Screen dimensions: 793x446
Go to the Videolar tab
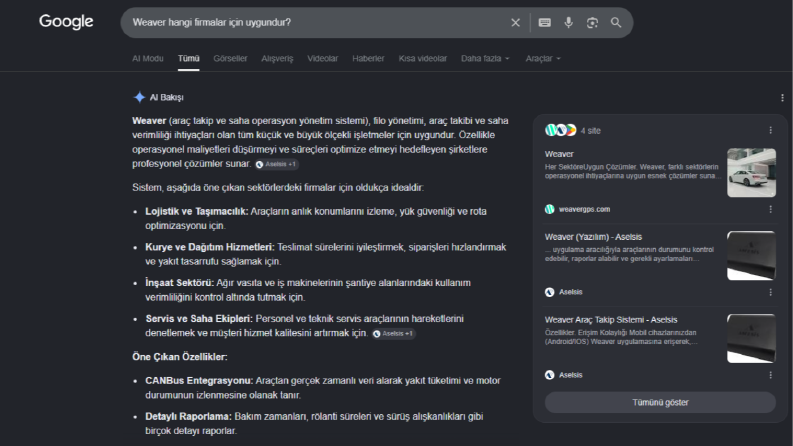tap(323, 59)
